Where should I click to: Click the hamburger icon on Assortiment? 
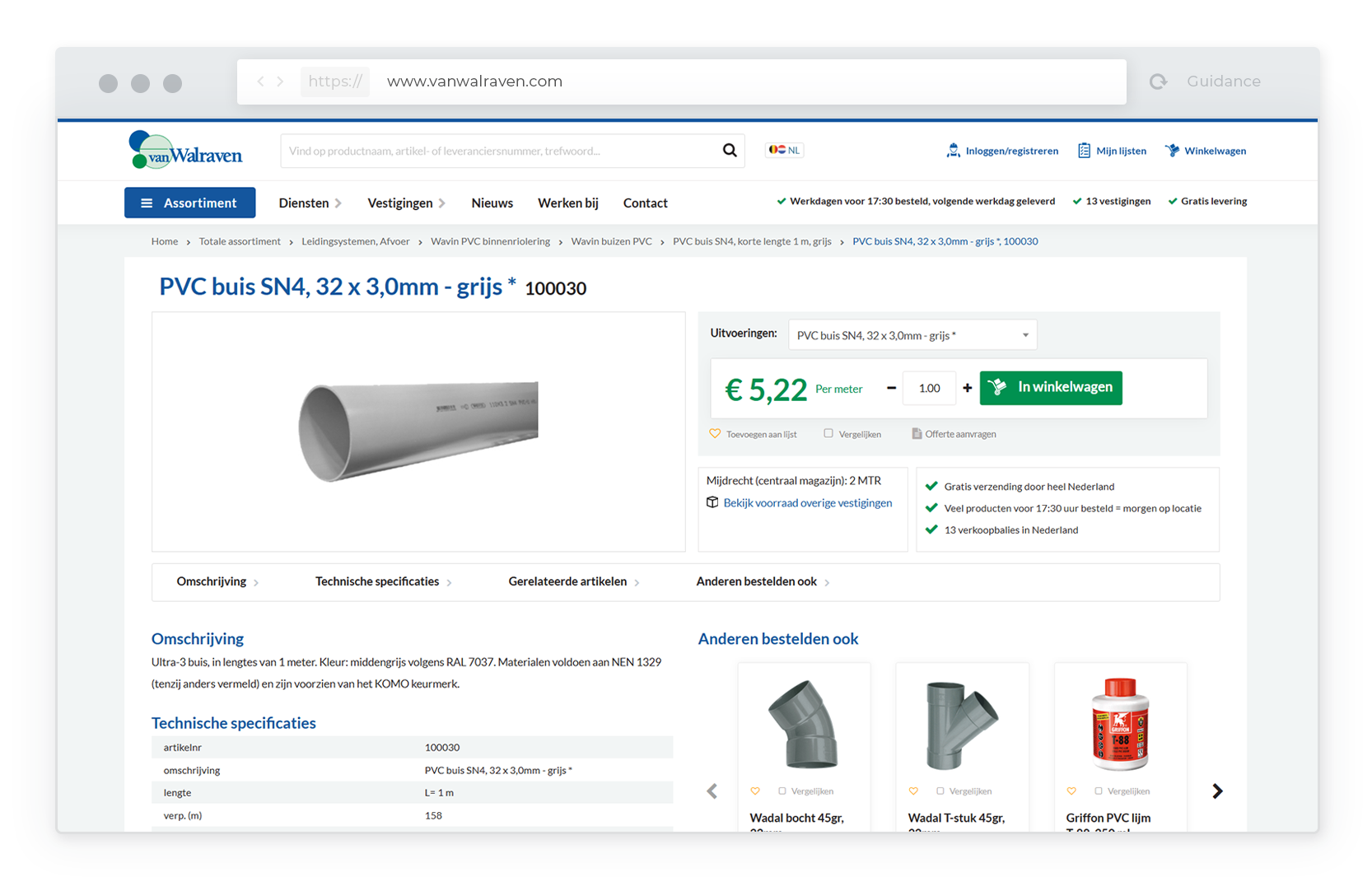point(147,203)
